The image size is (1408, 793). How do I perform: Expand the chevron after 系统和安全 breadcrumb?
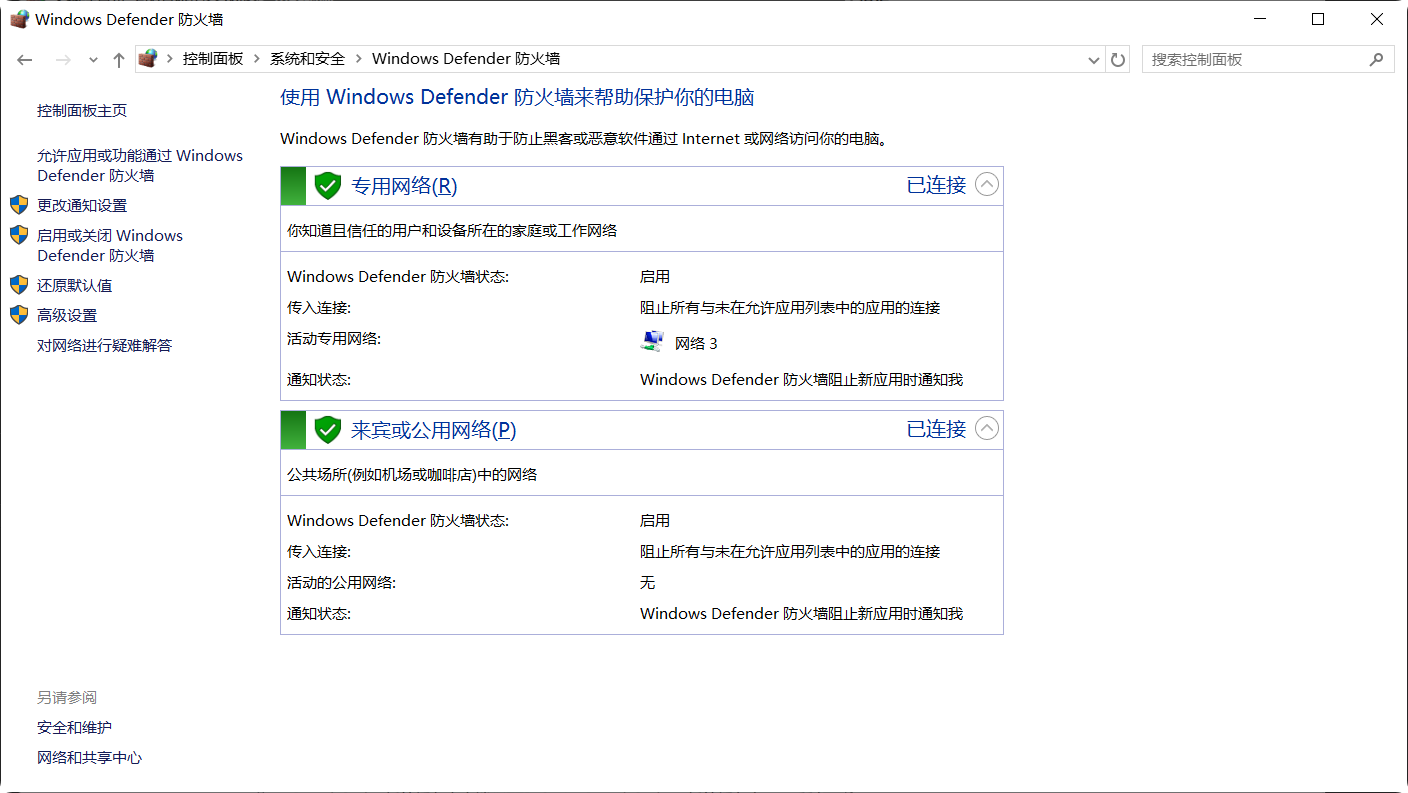[359, 59]
